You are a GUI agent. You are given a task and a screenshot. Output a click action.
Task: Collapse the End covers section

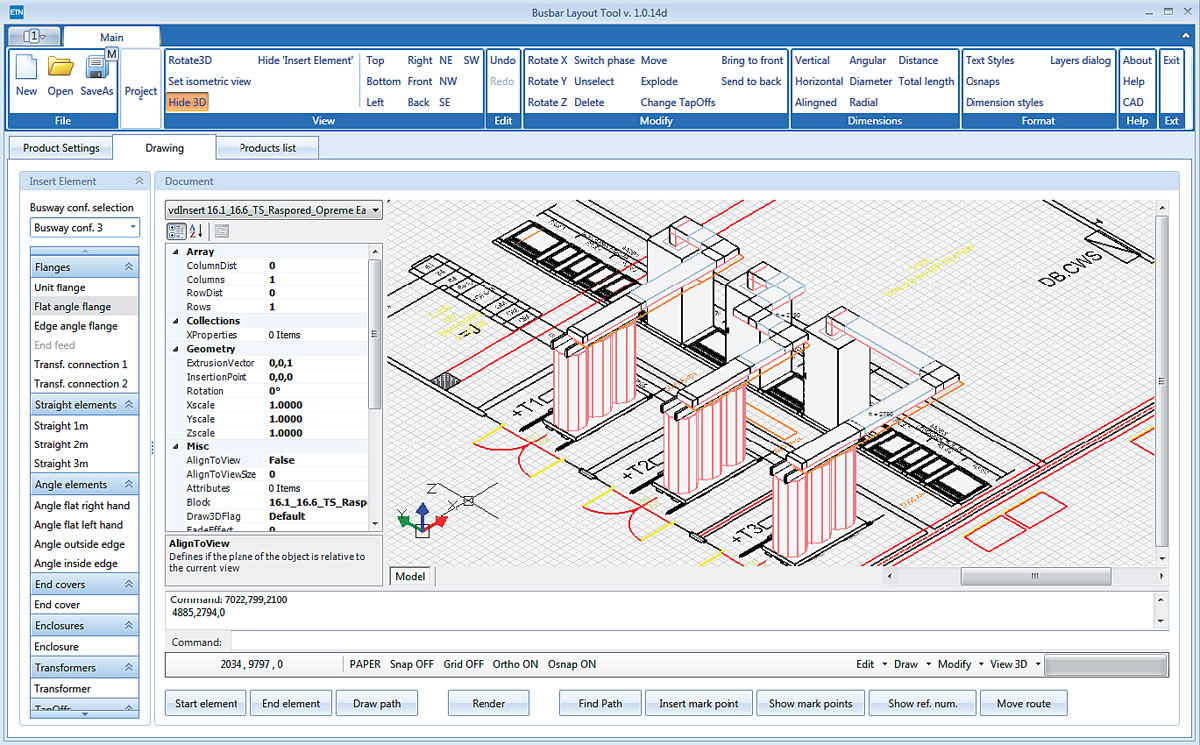coord(129,584)
